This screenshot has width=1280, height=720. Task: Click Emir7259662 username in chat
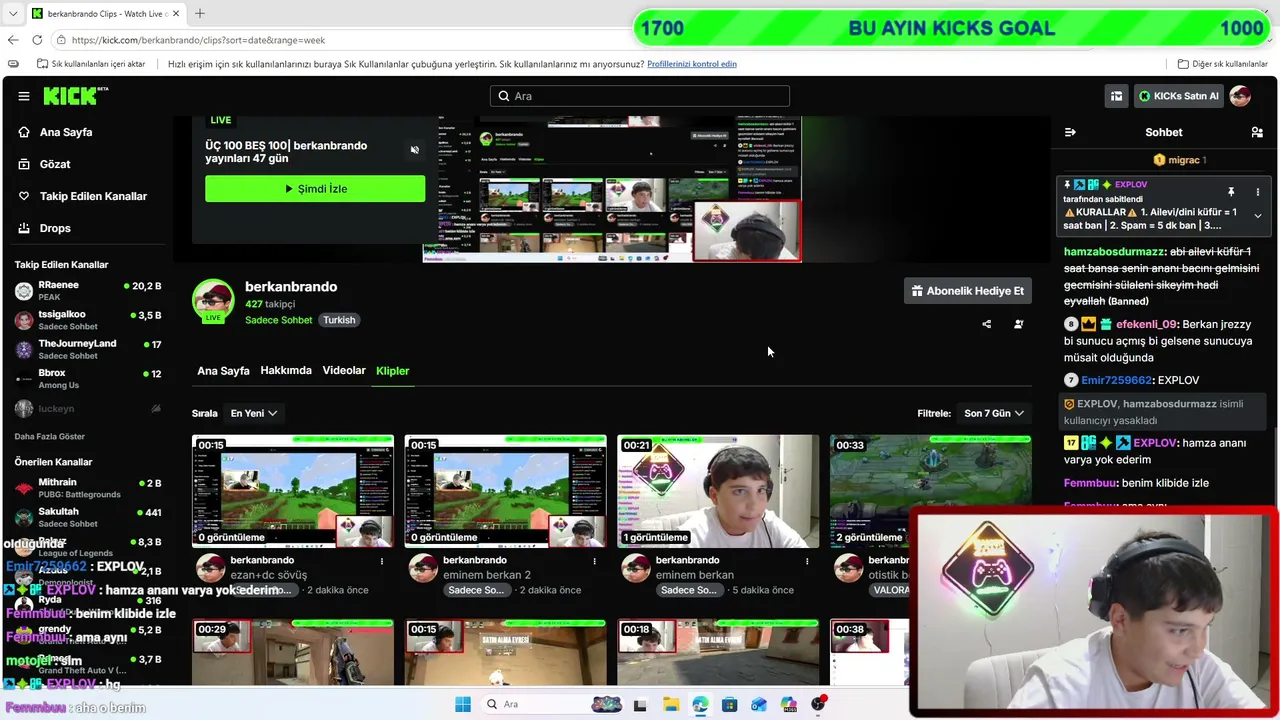tap(1117, 380)
